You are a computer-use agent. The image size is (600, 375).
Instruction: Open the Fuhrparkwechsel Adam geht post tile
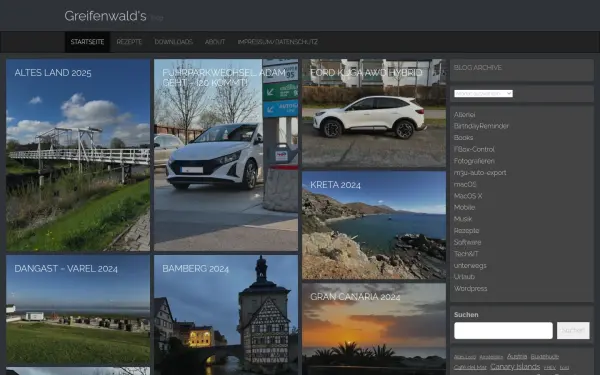[x=226, y=155]
